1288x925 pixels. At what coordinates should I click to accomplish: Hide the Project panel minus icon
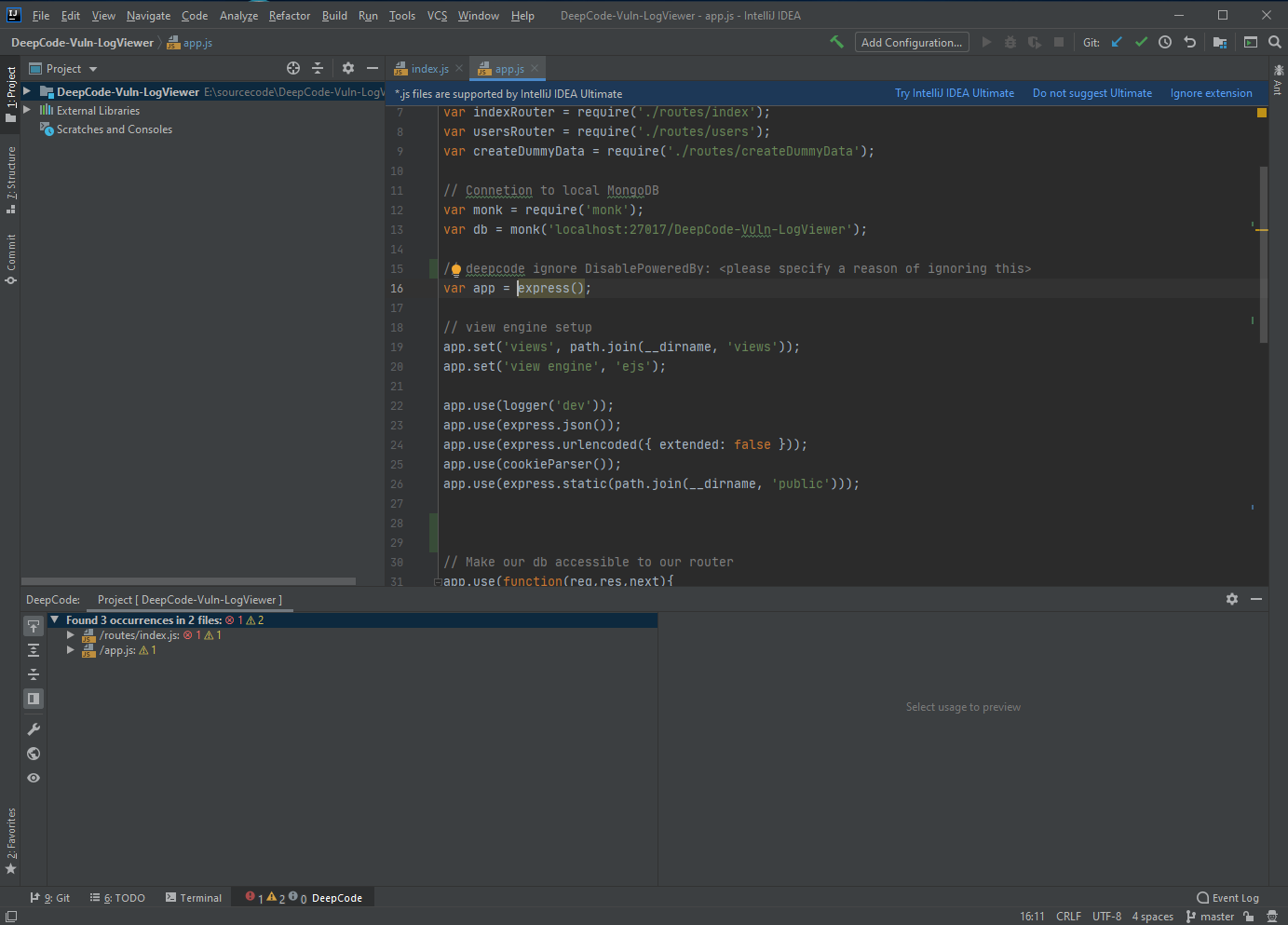tap(373, 68)
